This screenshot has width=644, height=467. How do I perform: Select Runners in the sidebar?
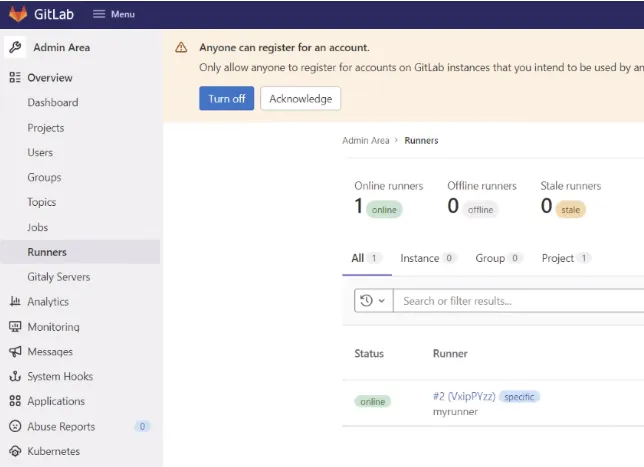click(80, 252)
